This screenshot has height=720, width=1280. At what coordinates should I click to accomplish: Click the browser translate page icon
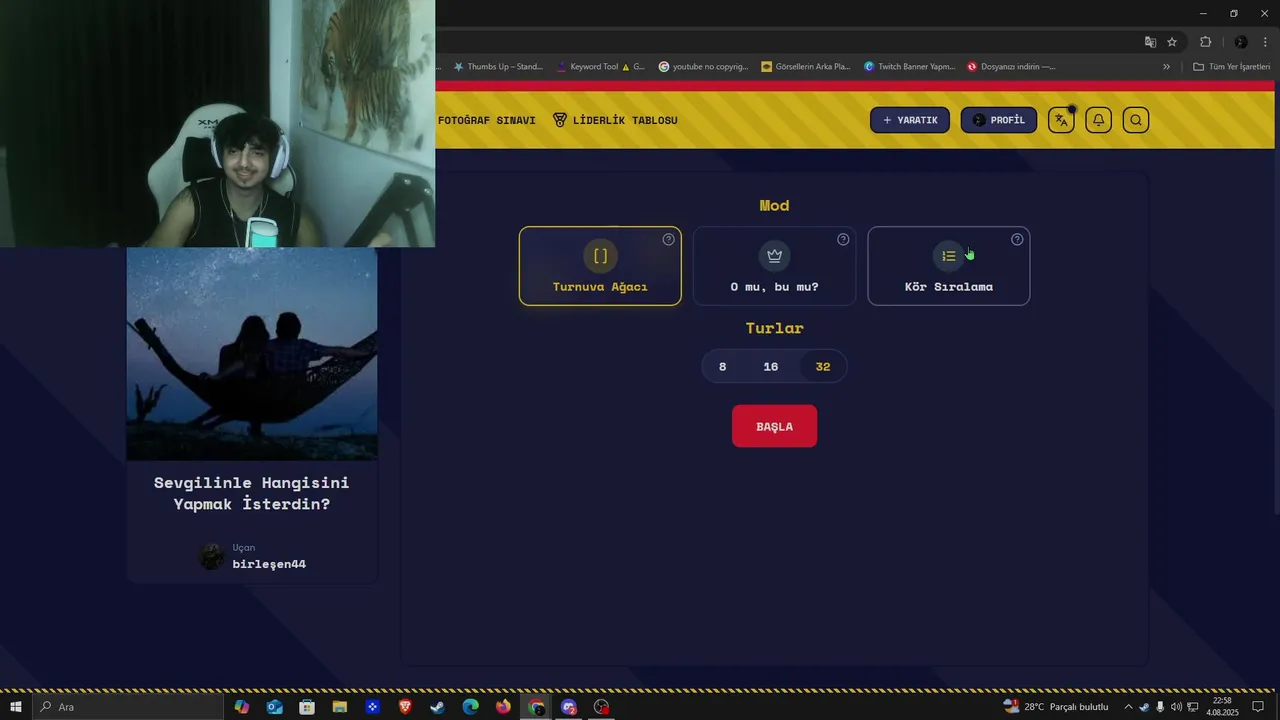(1150, 42)
